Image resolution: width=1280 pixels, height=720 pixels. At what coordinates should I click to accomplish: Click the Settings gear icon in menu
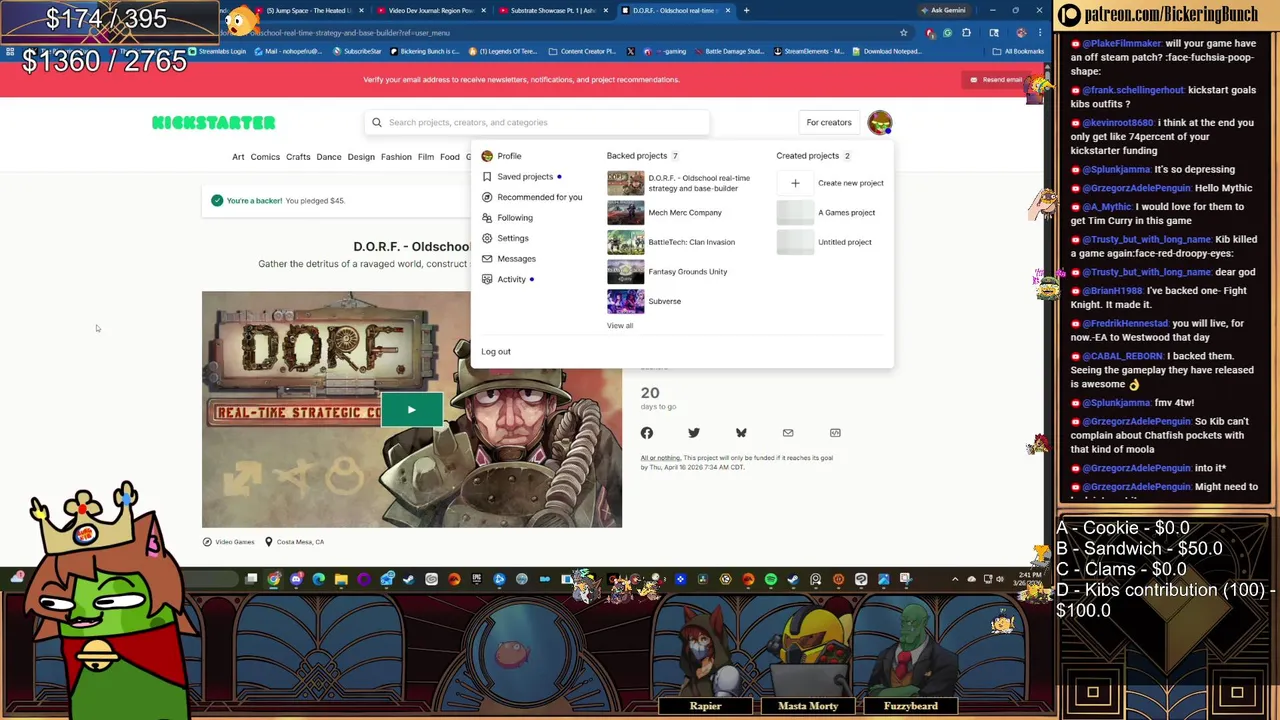click(x=487, y=238)
